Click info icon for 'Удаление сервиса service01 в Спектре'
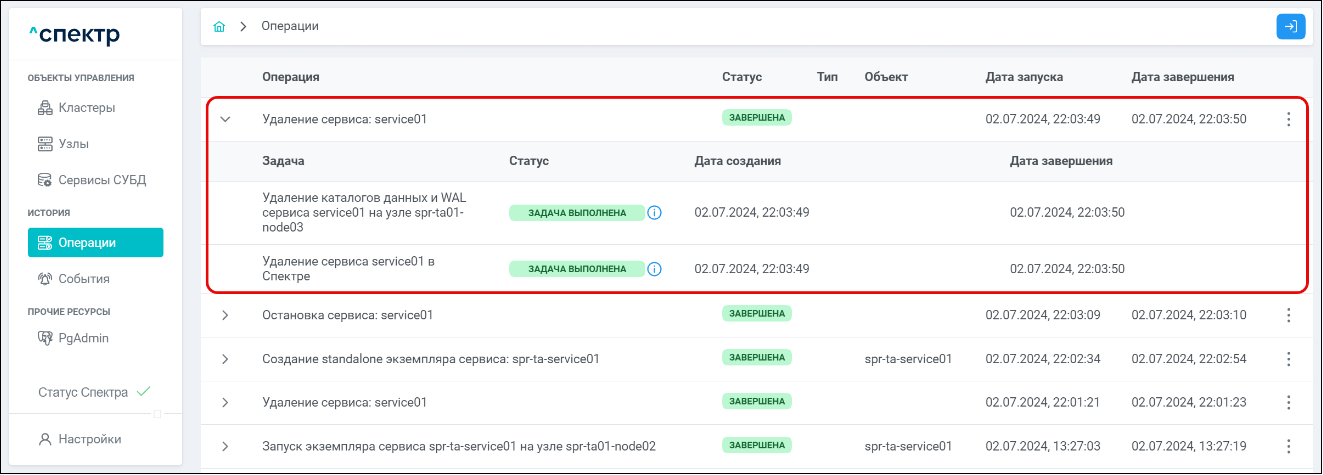 pyautogui.click(x=655, y=269)
